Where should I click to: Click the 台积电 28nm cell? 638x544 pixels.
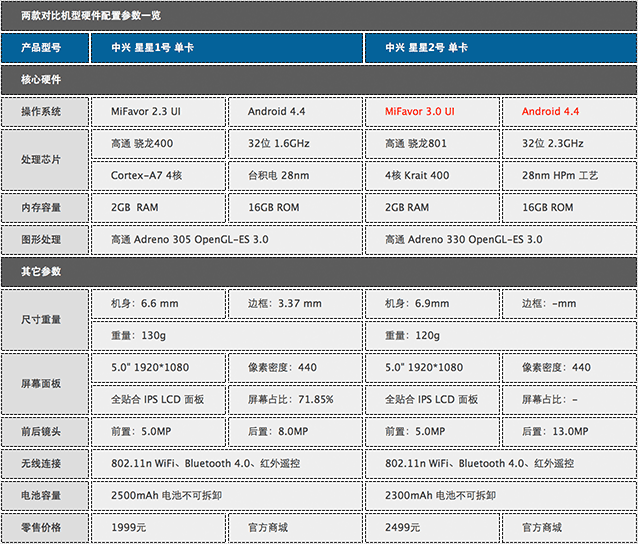pos(295,176)
